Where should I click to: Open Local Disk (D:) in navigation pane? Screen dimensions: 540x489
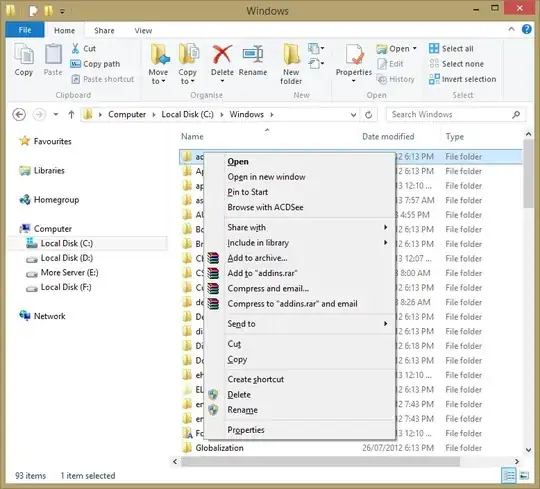(60, 258)
